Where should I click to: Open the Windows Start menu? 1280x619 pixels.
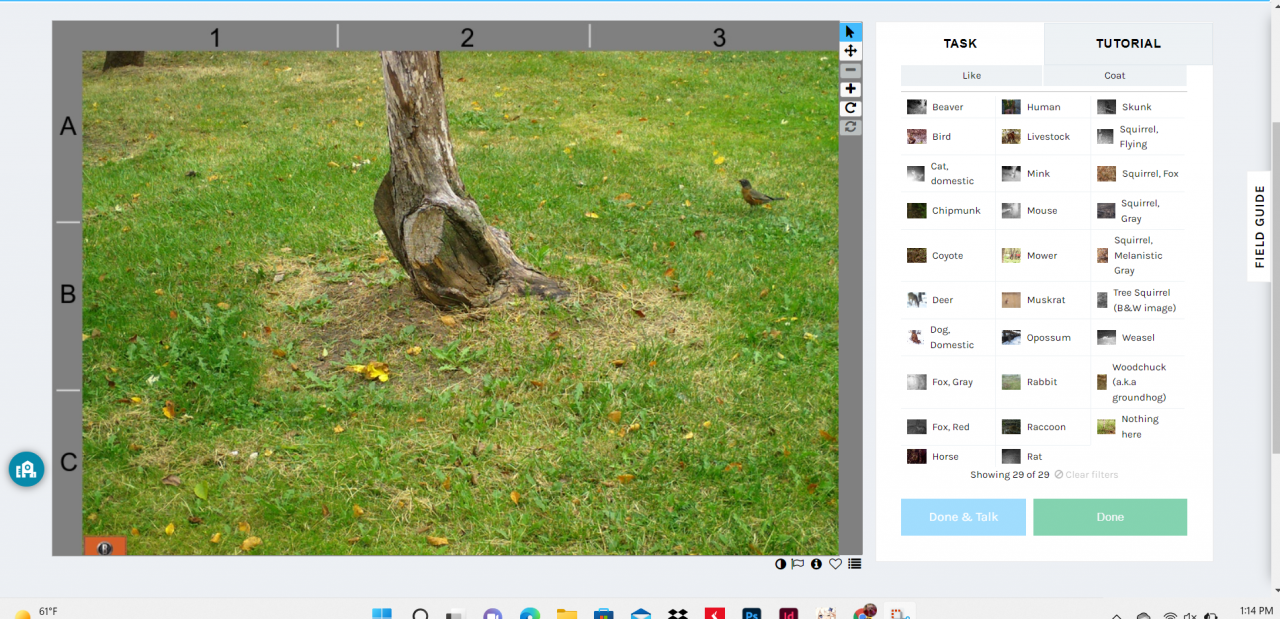click(382, 613)
